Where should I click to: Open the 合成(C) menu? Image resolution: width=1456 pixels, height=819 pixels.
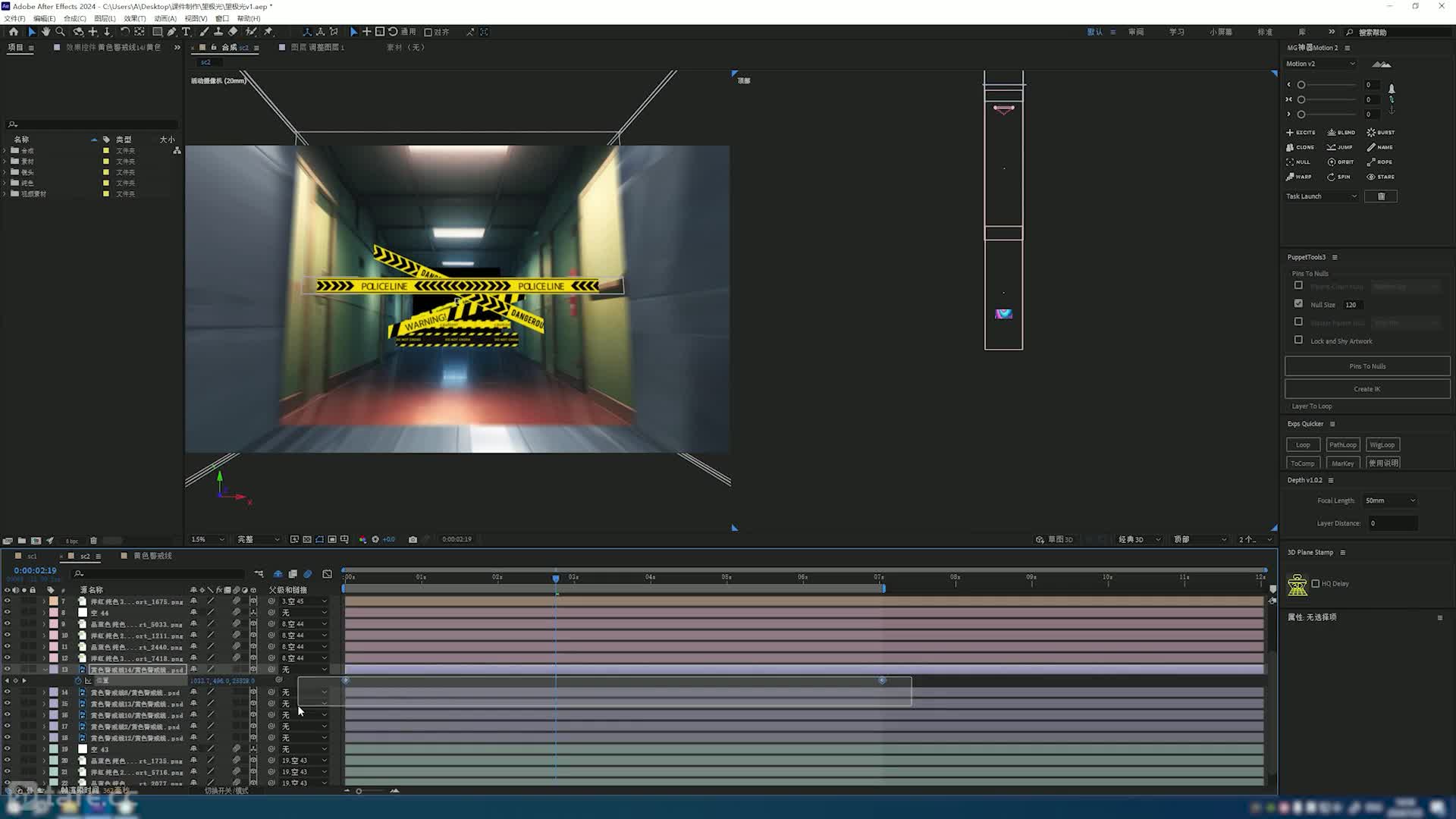coord(74,18)
